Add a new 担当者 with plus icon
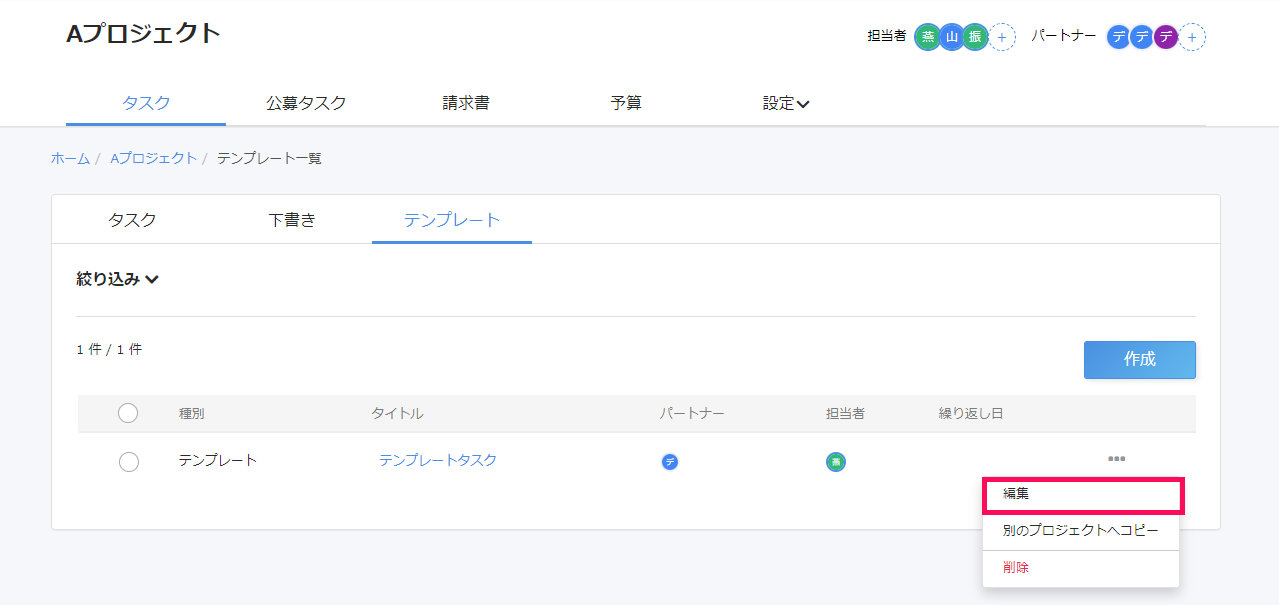This screenshot has height=605, width=1279. [1003, 37]
